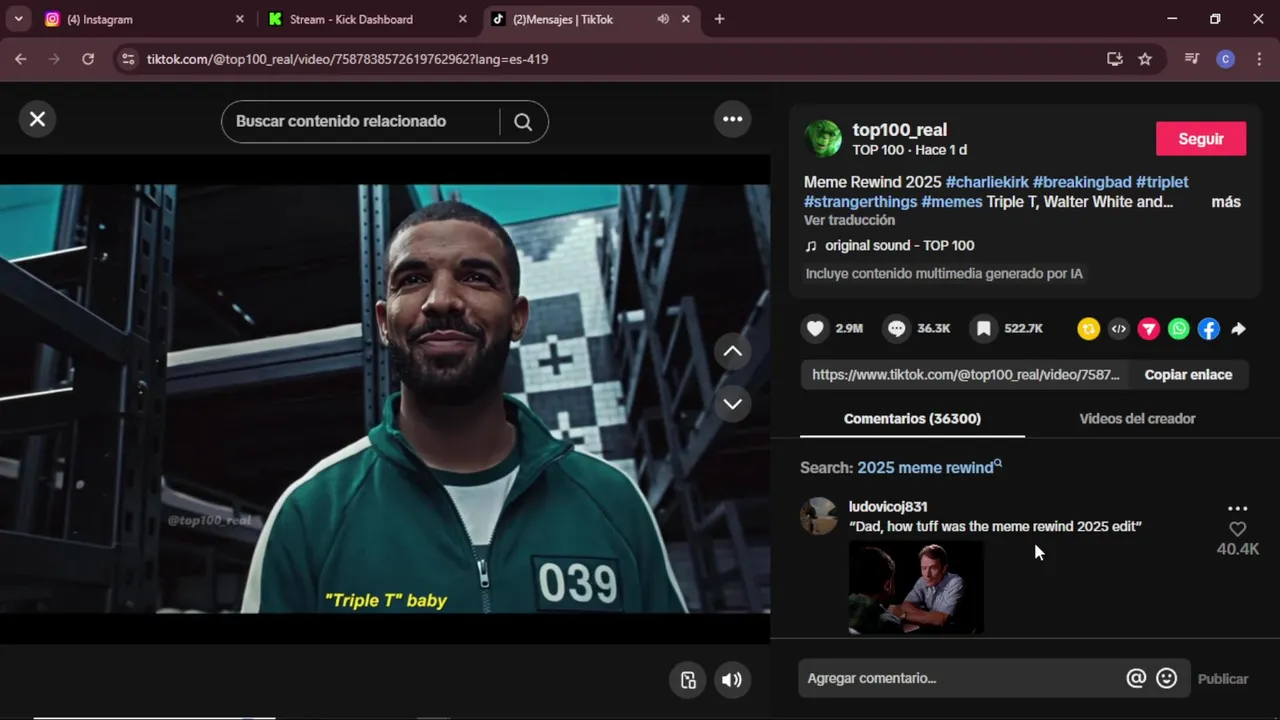Click the floating player icon
The image size is (1280, 720).
point(688,680)
